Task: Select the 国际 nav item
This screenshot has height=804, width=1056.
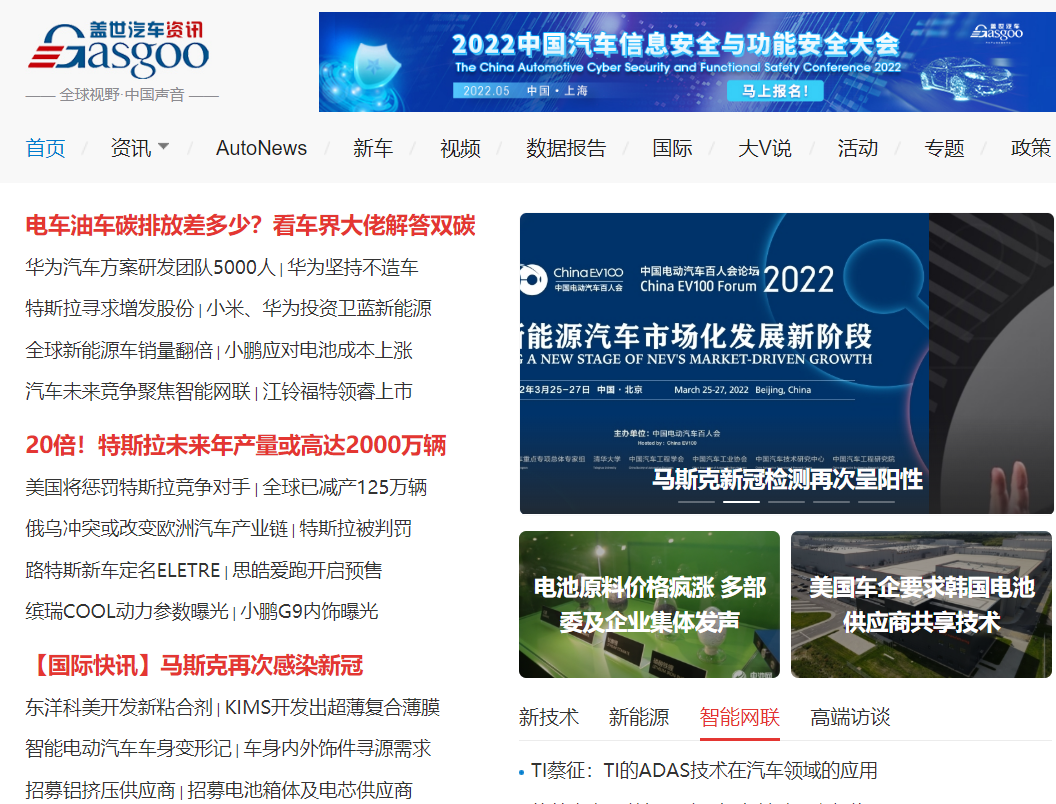Action: (672, 148)
